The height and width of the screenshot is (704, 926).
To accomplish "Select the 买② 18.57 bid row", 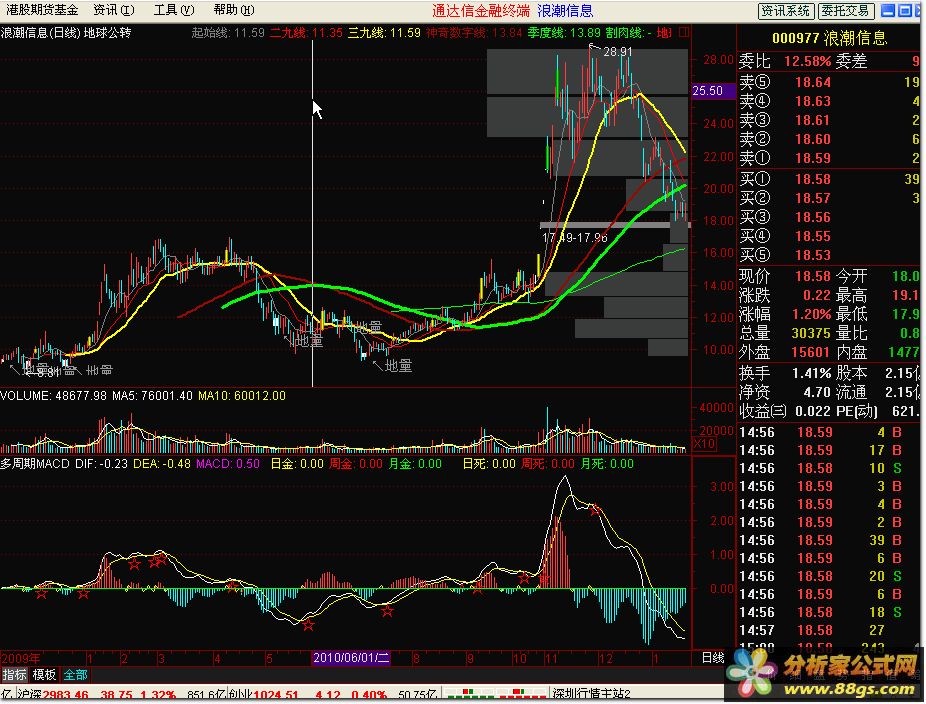I will pos(829,198).
